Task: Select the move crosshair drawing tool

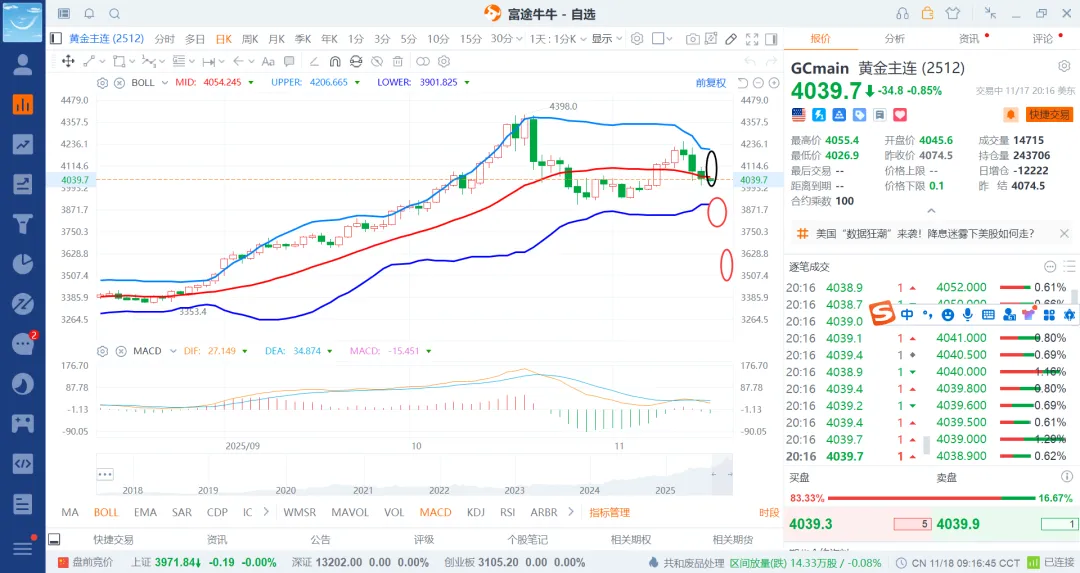Action: pyautogui.click(x=68, y=61)
